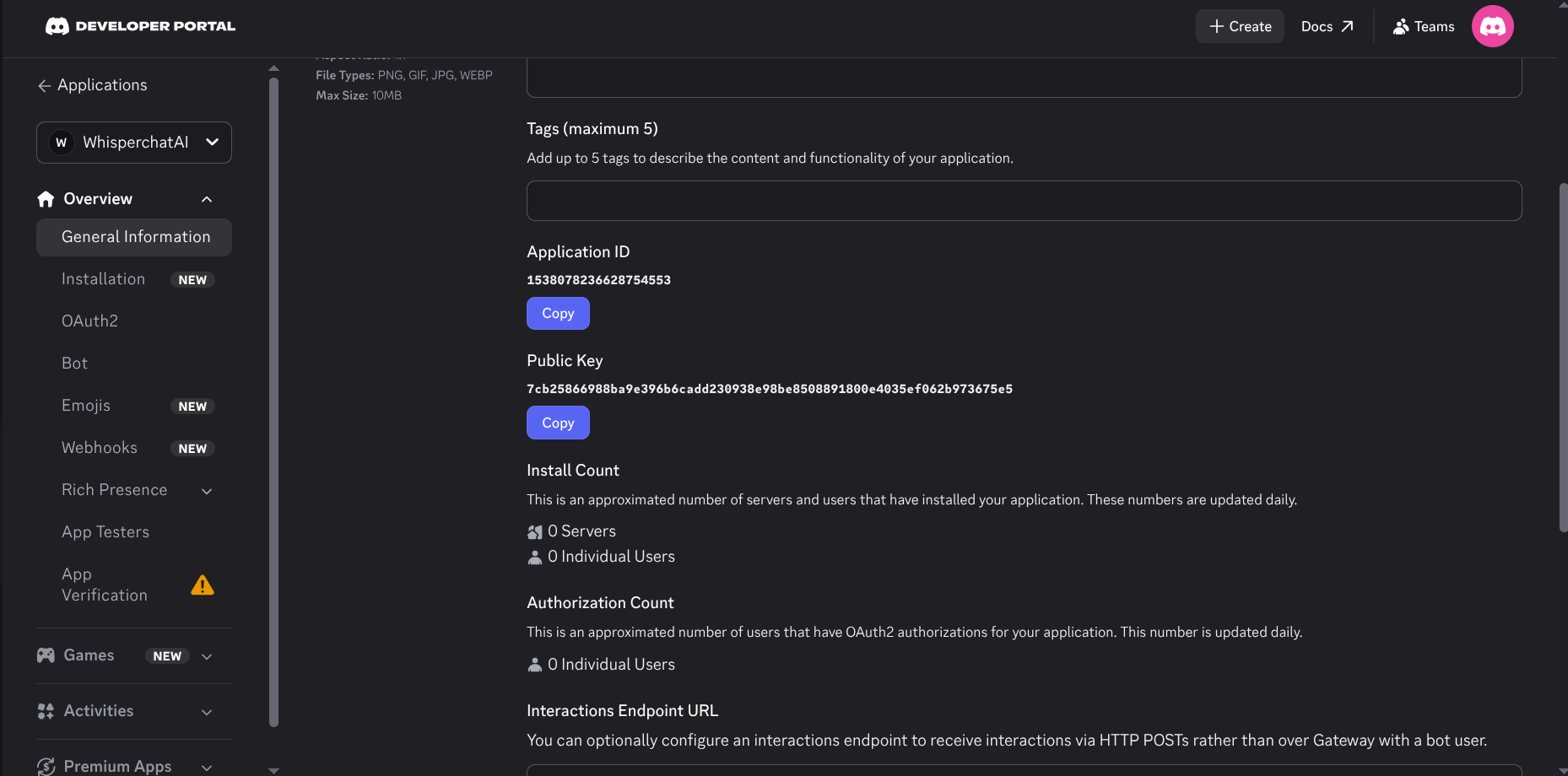1568x776 pixels.
Task: Open the Webhooks page
Action: [x=100, y=448]
